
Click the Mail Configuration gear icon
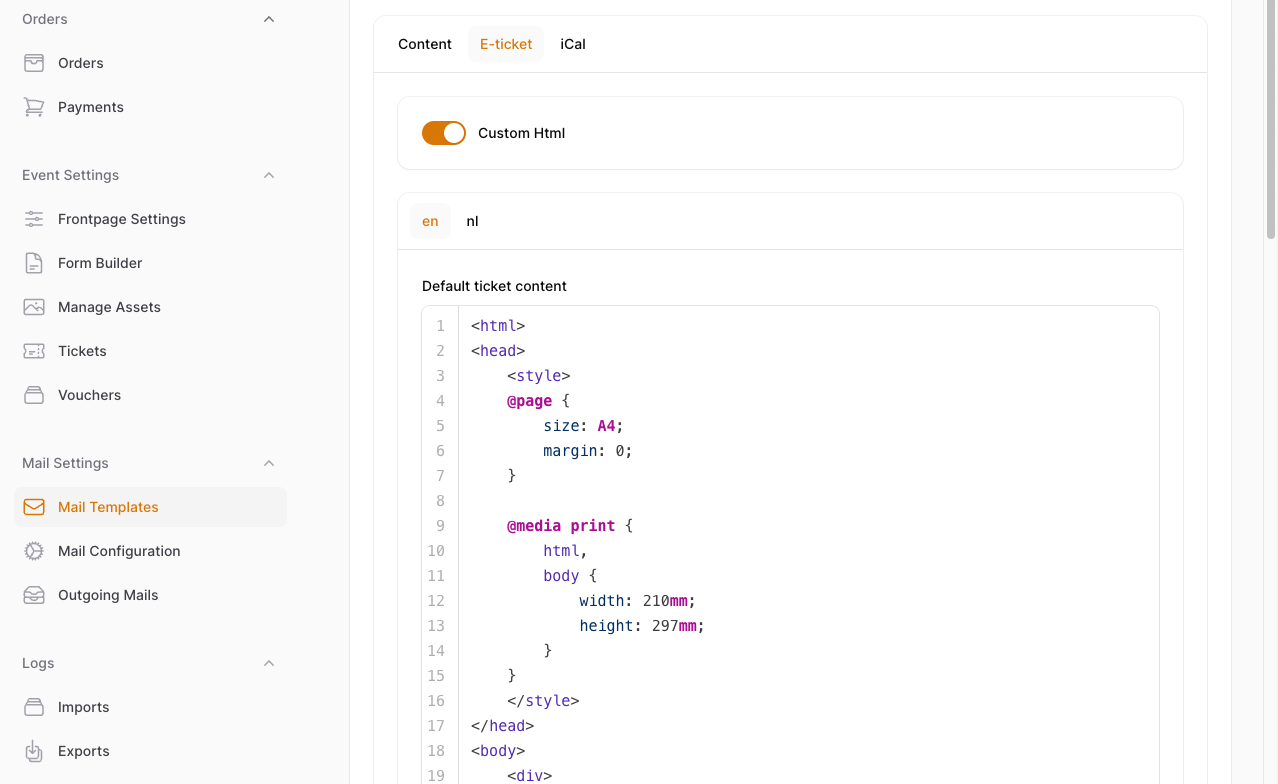coord(34,551)
